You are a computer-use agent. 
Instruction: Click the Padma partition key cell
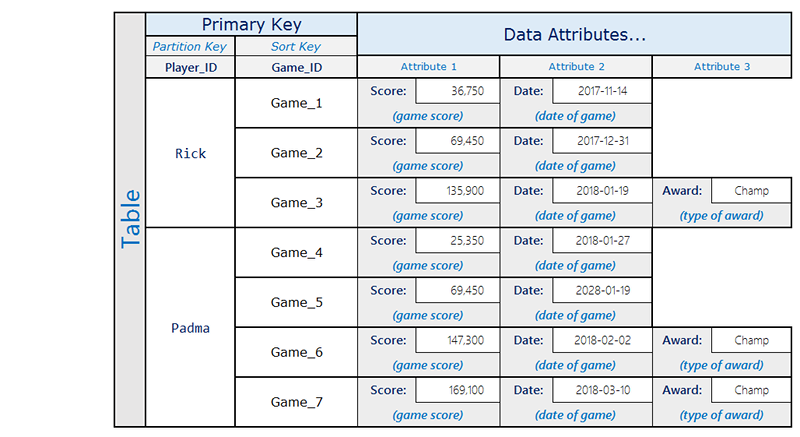[190, 328]
